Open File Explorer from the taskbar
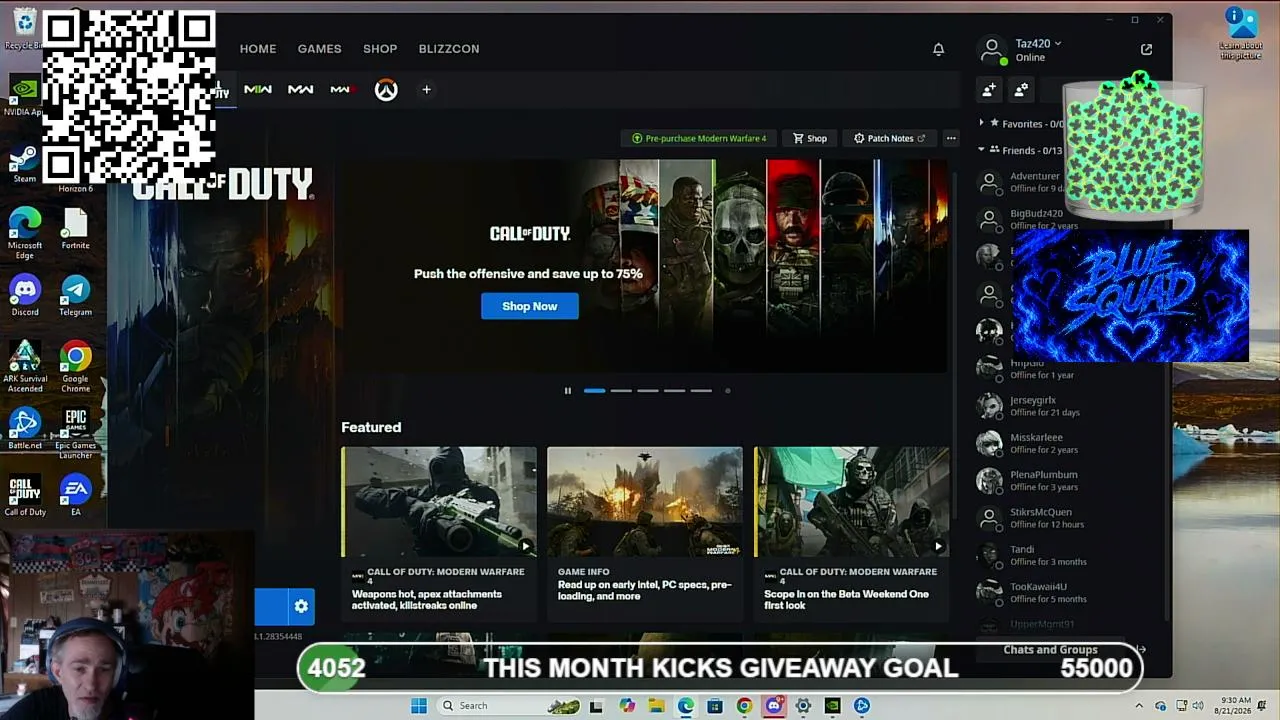 (656, 706)
